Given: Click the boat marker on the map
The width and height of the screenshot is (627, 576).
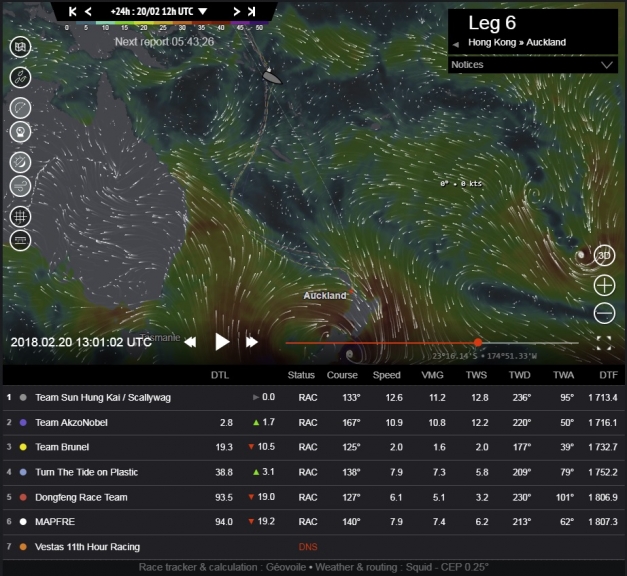Looking at the screenshot, I should [272, 76].
